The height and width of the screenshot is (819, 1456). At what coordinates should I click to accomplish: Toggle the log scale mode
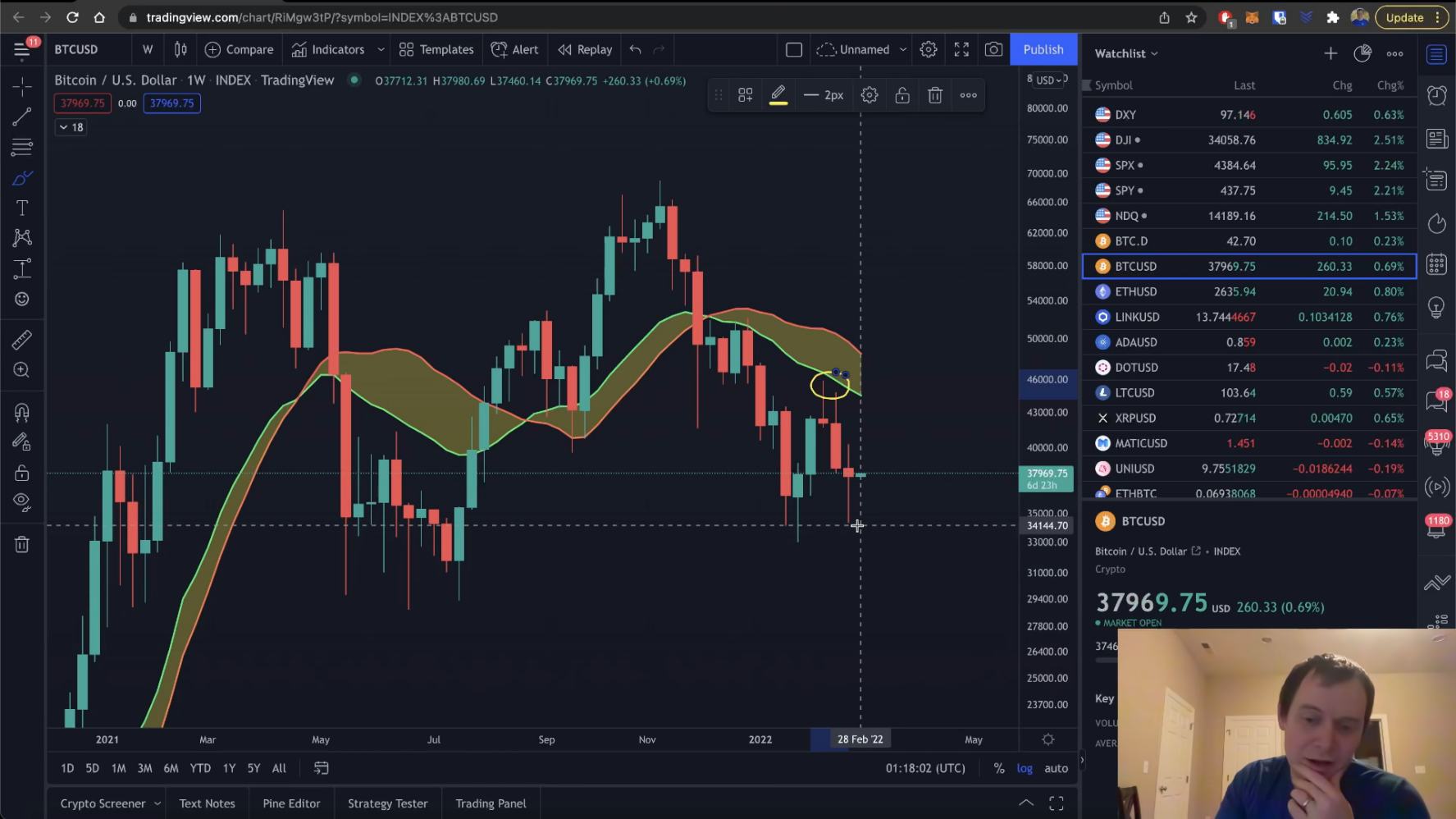(x=1025, y=768)
